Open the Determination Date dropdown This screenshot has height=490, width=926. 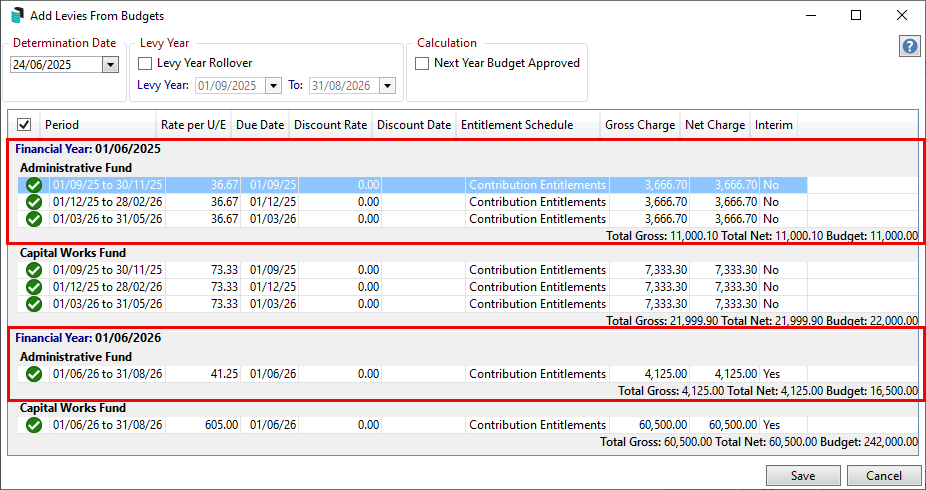click(110, 65)
